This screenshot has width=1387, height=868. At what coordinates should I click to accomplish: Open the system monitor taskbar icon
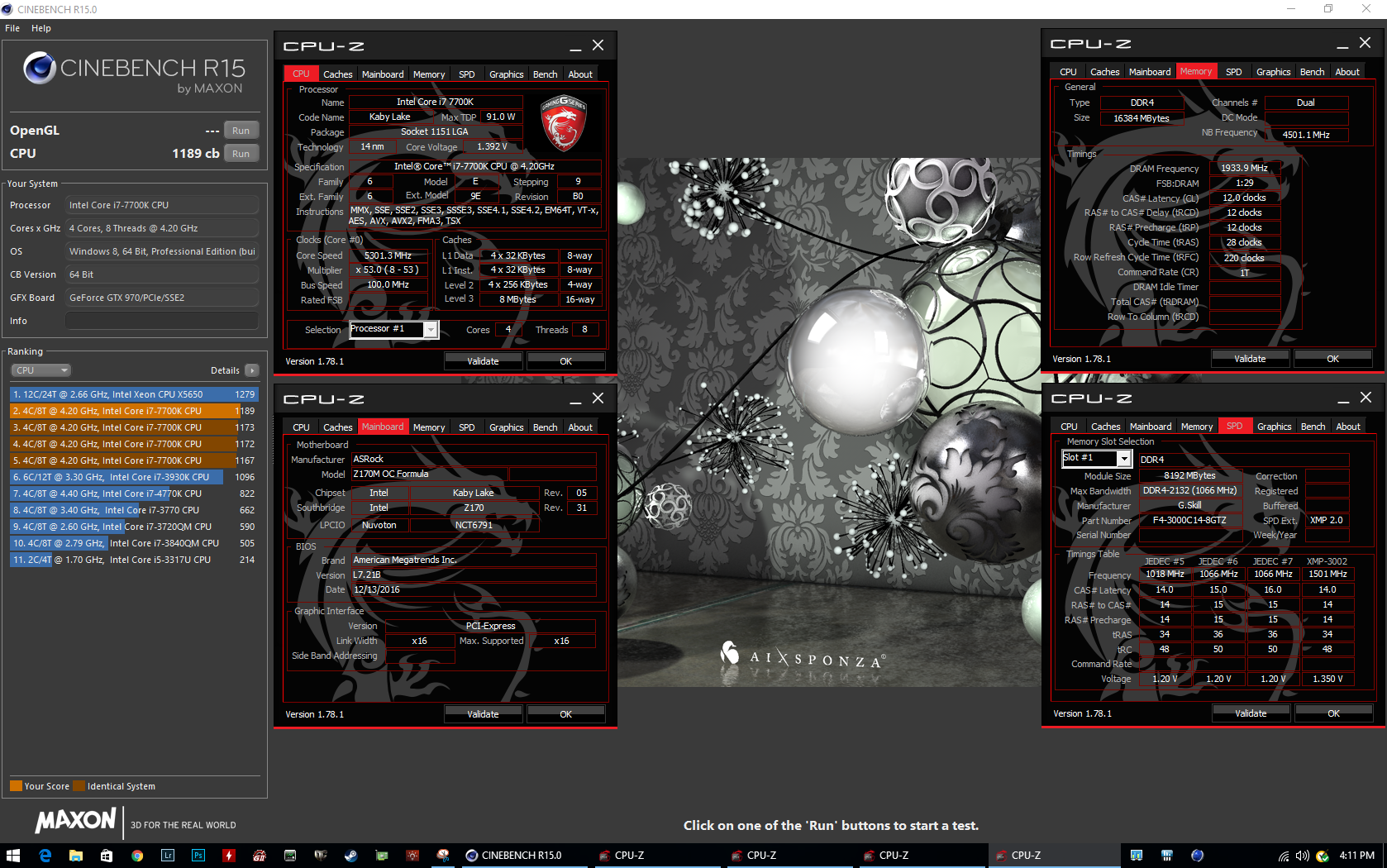click(290, 856)
